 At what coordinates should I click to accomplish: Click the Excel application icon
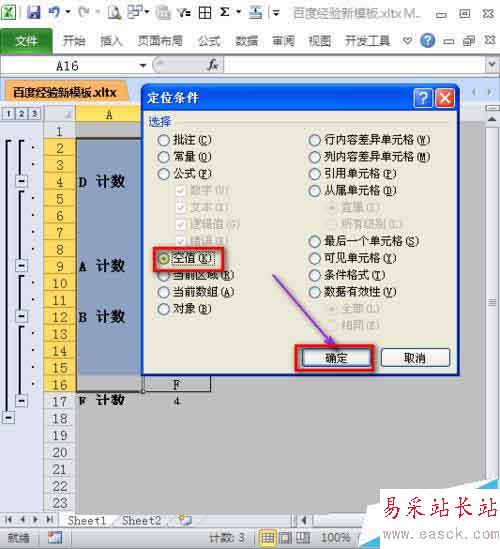[8, 13]
